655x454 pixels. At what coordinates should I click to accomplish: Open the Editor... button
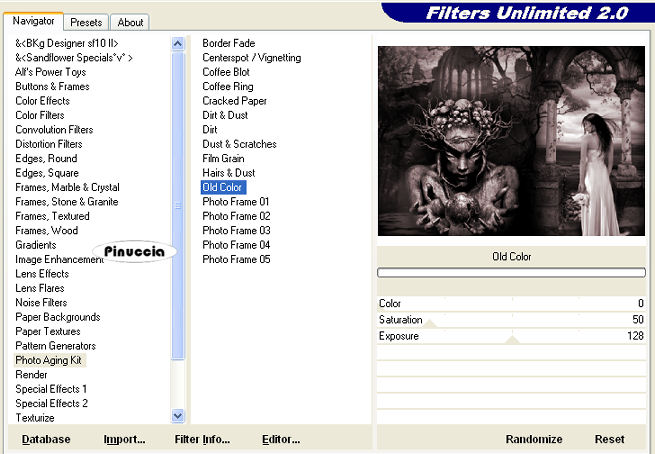tap(281, 439)
